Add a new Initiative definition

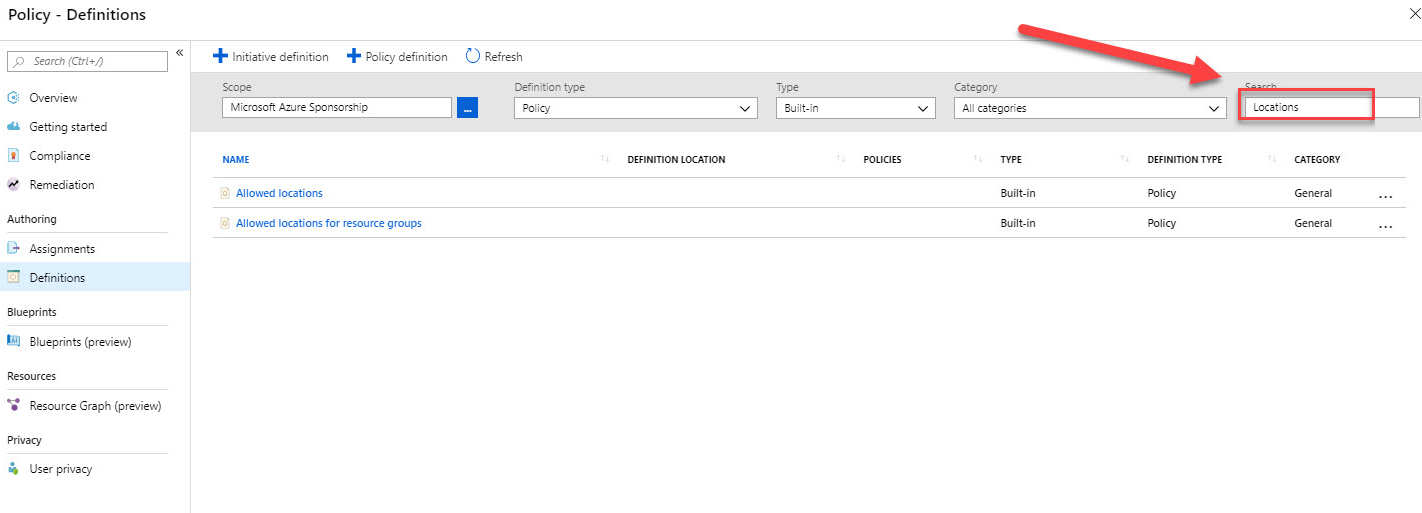click(x=271, y=57)
